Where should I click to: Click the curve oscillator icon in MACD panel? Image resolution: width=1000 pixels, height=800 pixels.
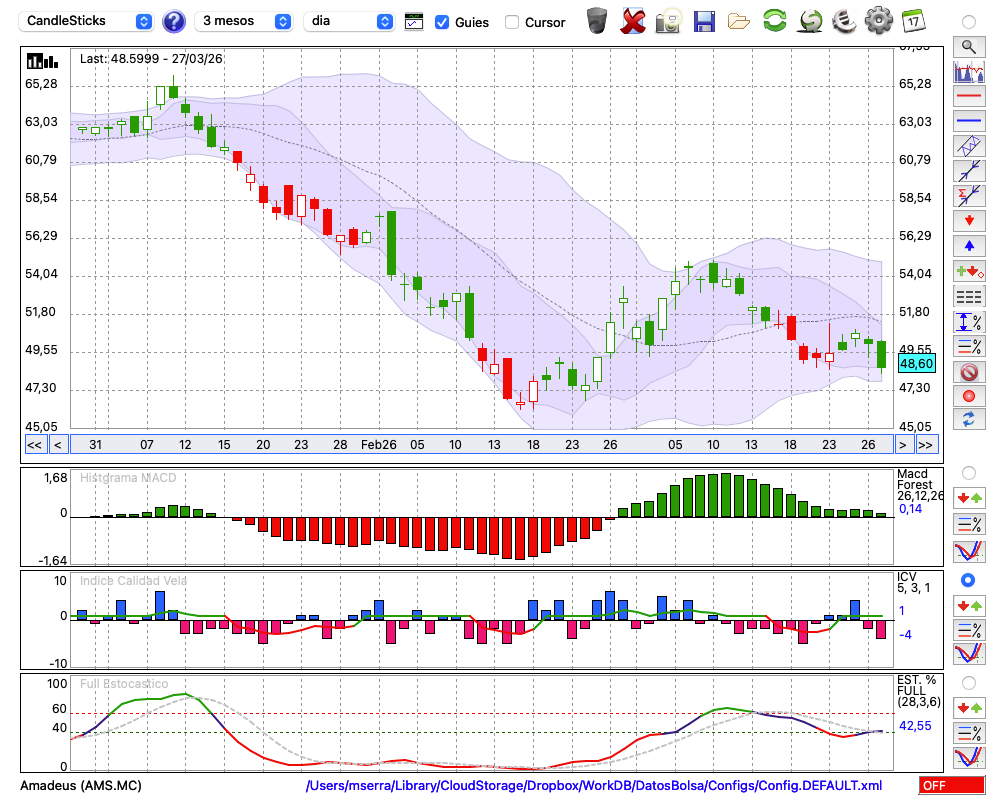pos(969,551)
